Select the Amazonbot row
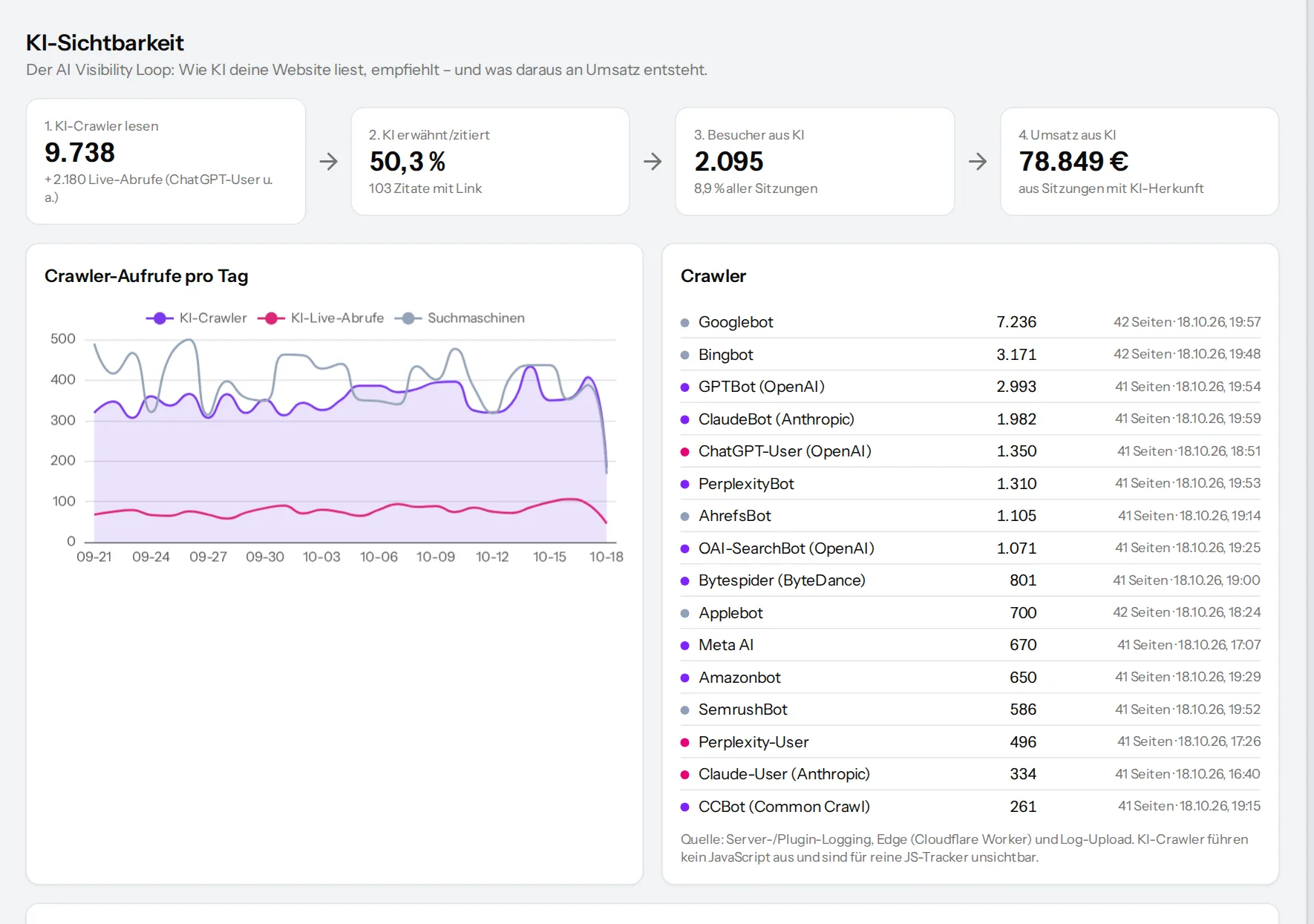 (x=970, y=677)
